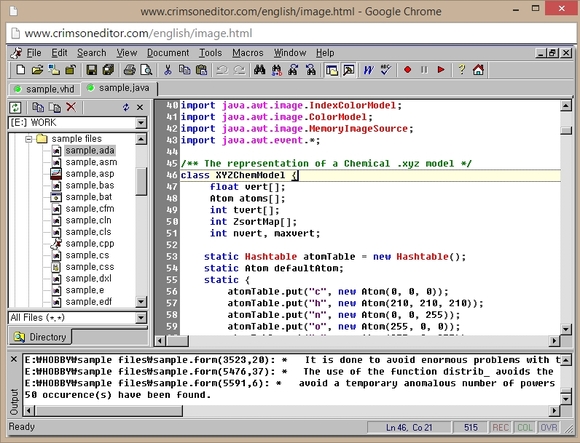The width and height of the screenshot is (580, 443).
Task: Open Find with the plain binoculars icon
Action: (x=259, y=70)
